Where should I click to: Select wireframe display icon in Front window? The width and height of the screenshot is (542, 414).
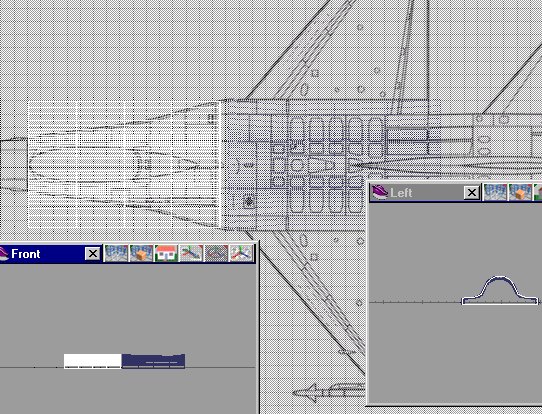(116, 254)
